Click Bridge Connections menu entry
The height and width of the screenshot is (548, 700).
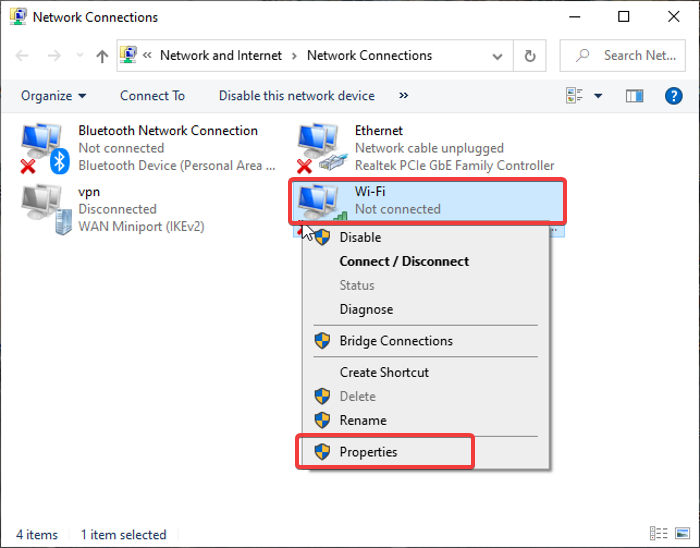(396, 341)
